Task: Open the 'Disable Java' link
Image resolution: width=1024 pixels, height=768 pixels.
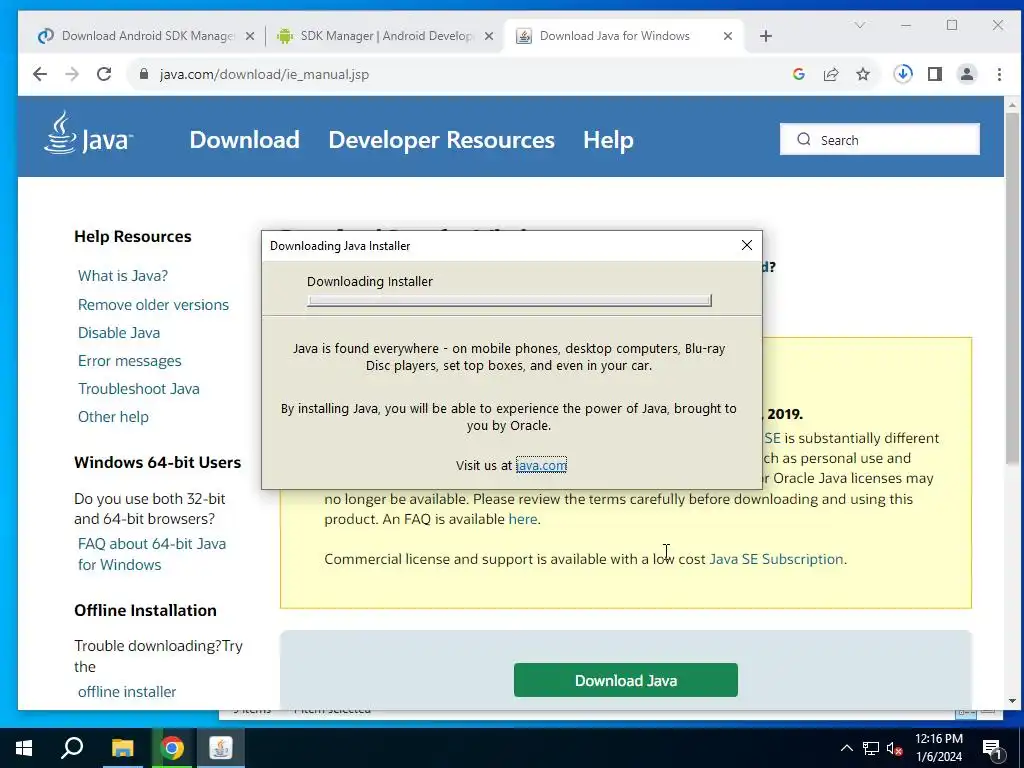Action: pyautogui.click(x=119, y=332)
